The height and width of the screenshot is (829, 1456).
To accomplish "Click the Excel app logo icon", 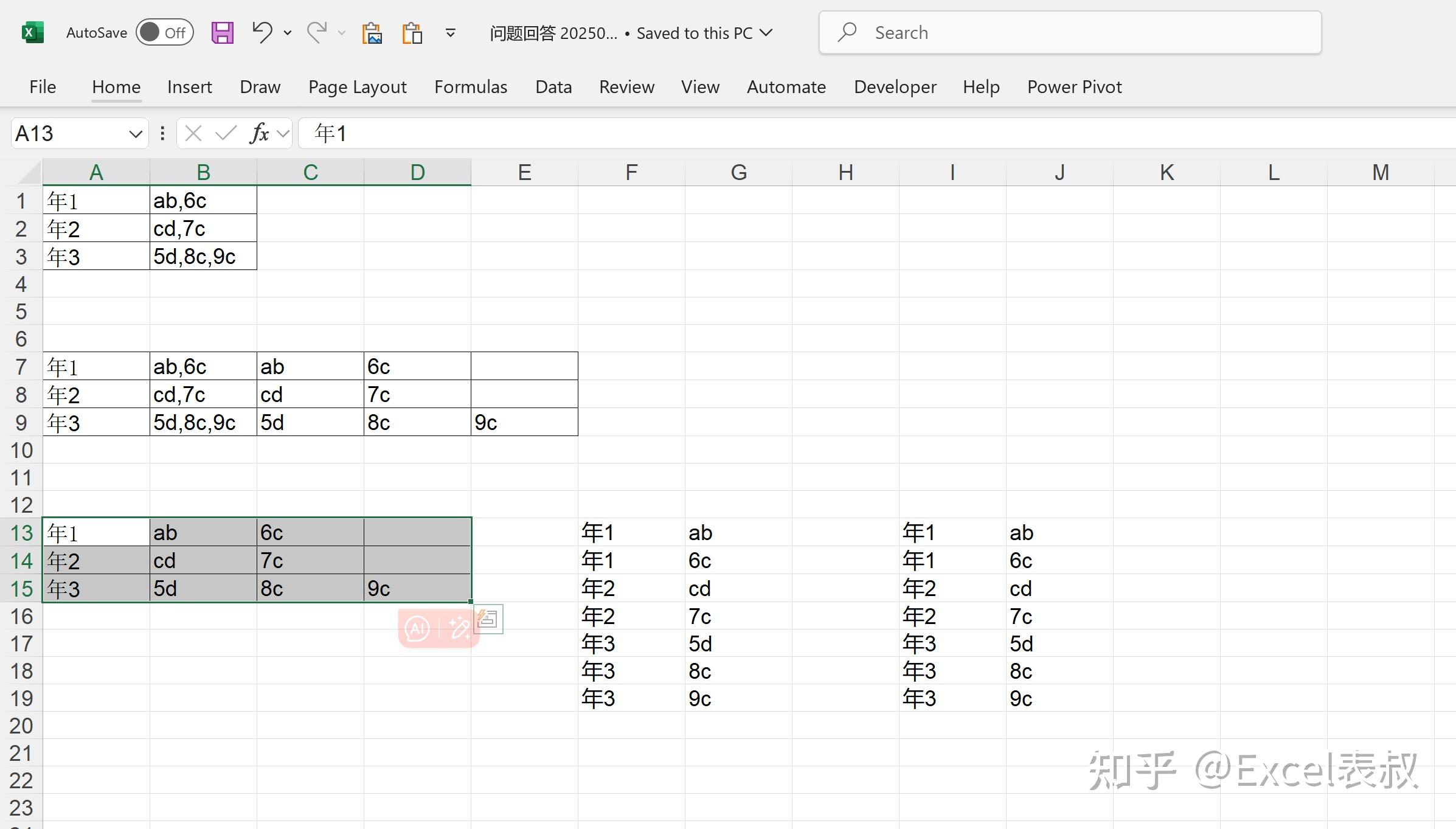I will pyautogui.click(x=33, y=32).
